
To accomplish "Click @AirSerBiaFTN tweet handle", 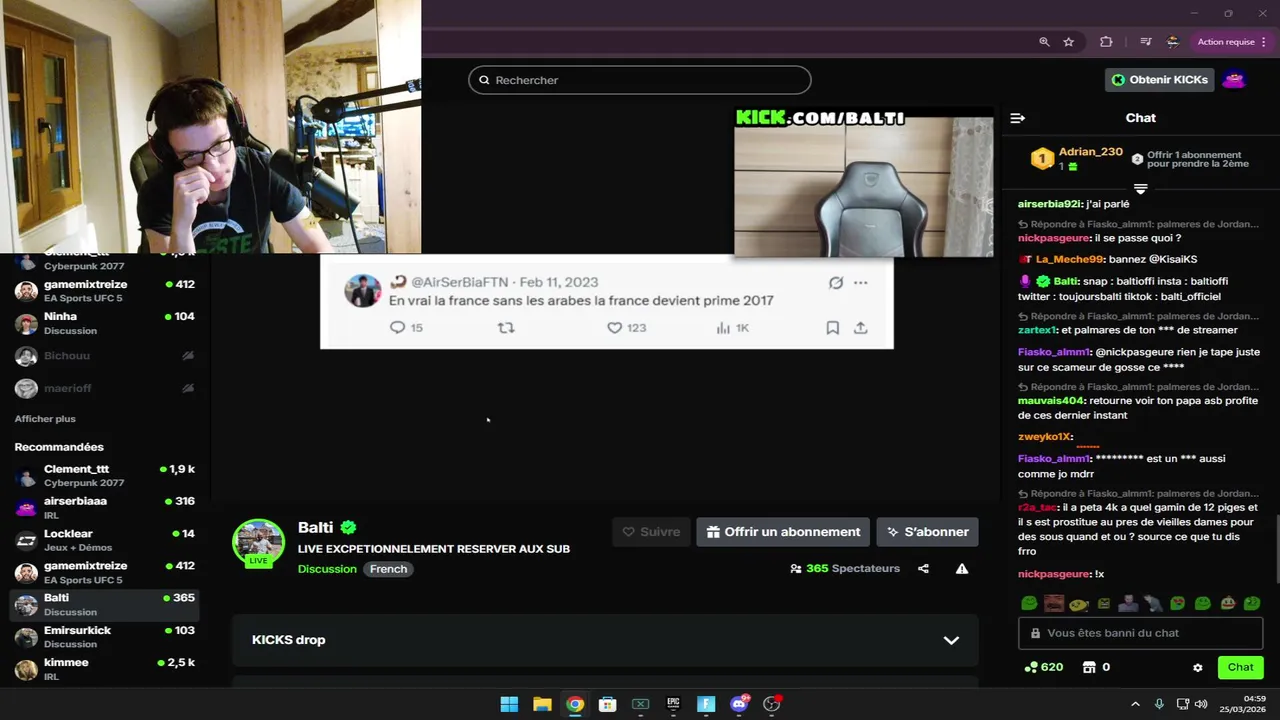I will click(460, 283).
